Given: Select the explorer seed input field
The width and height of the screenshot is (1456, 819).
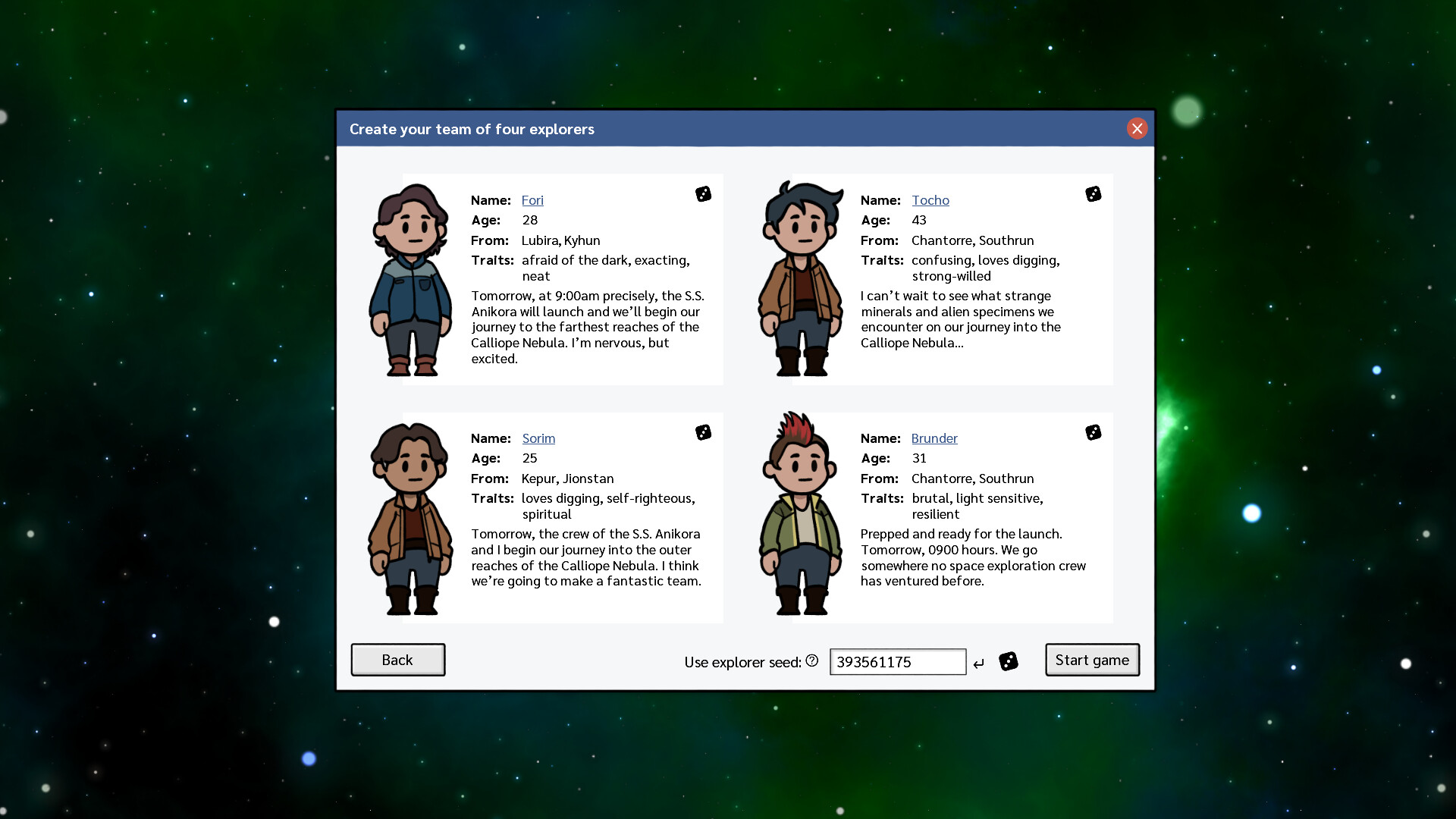Looking at the screenshot, I should [898, 661].
